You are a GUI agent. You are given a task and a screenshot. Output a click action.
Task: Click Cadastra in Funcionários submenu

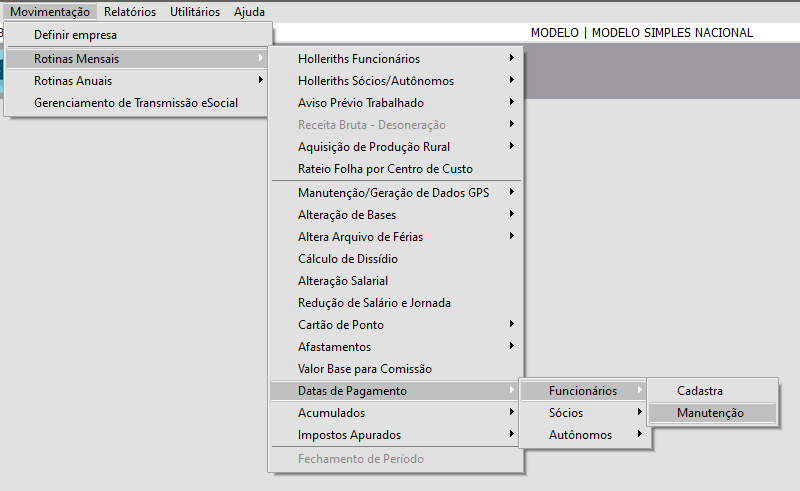(x=700, y=391)
